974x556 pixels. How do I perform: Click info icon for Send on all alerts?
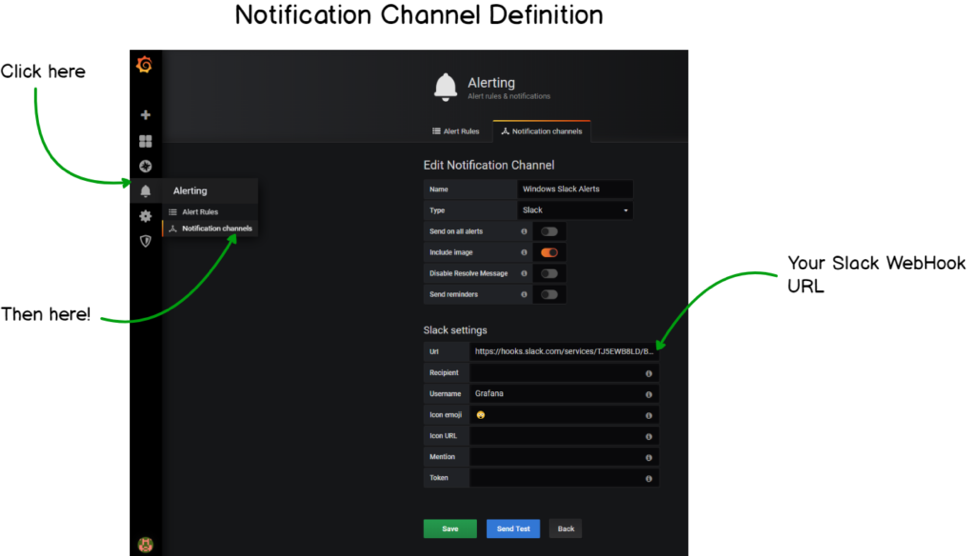524,231
